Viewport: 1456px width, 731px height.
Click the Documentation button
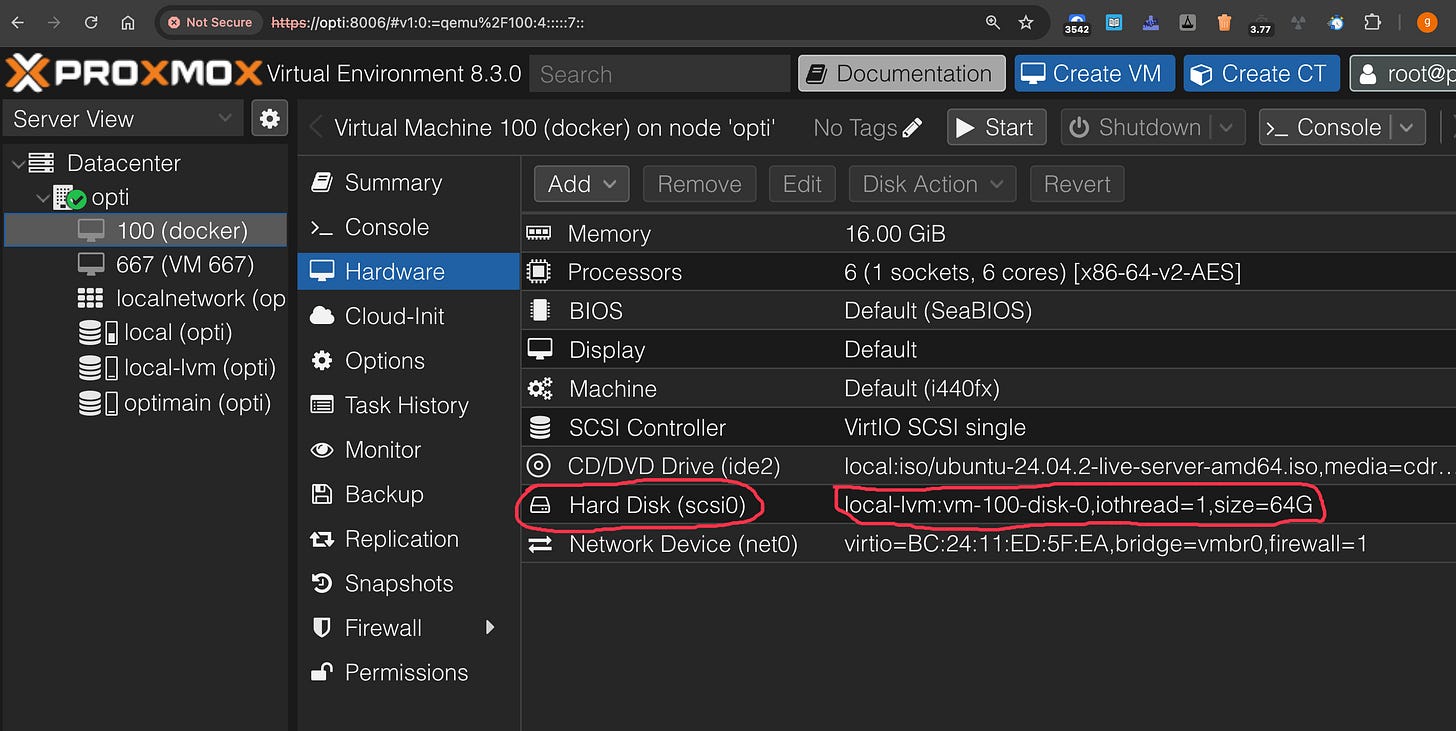click(902, 74)
